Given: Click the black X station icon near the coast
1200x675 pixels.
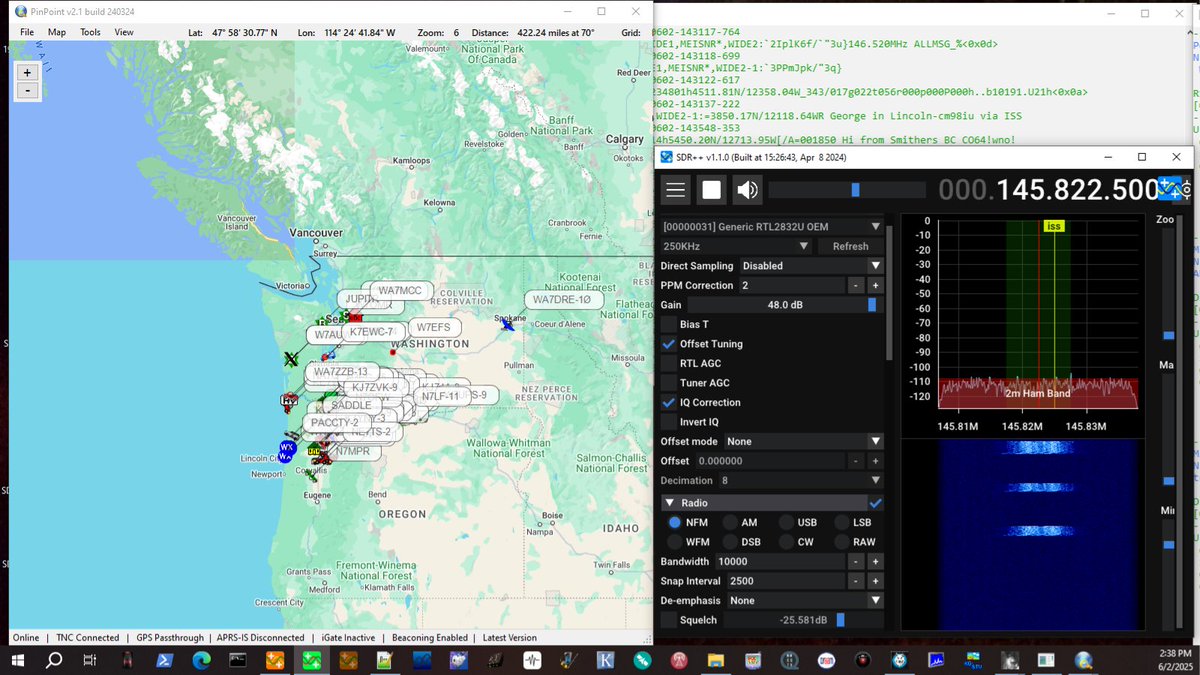Looking at the screenshot, I should click(291, 359).
